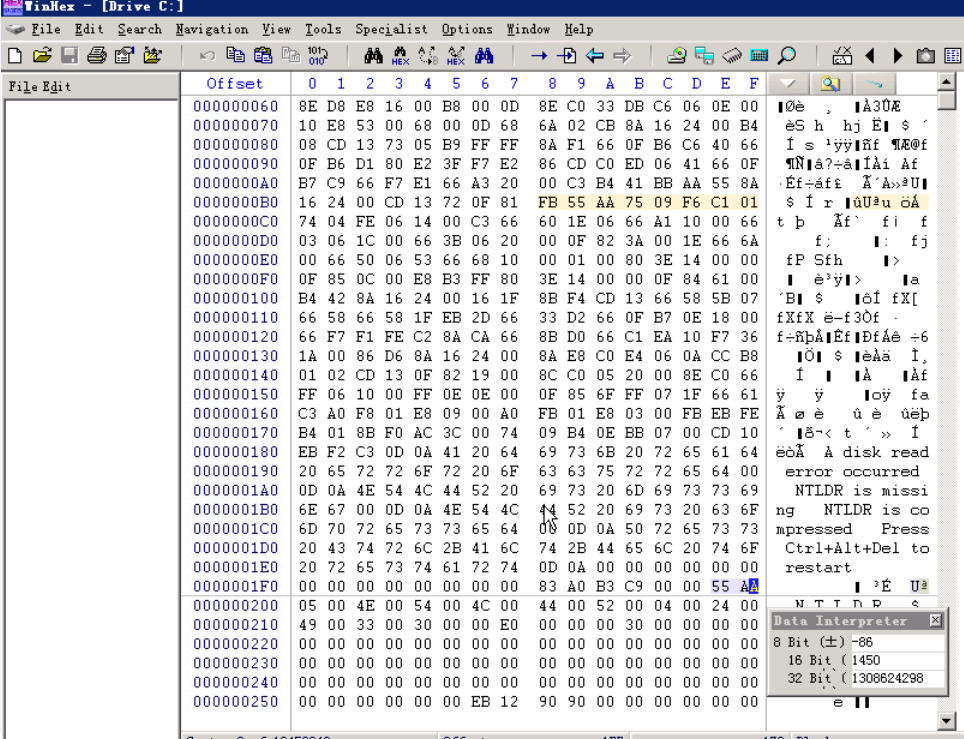The width and height of the screenshot is (964, 739).
Task: Open the Properties icon next to Print
Action: (x=124, y=56)
